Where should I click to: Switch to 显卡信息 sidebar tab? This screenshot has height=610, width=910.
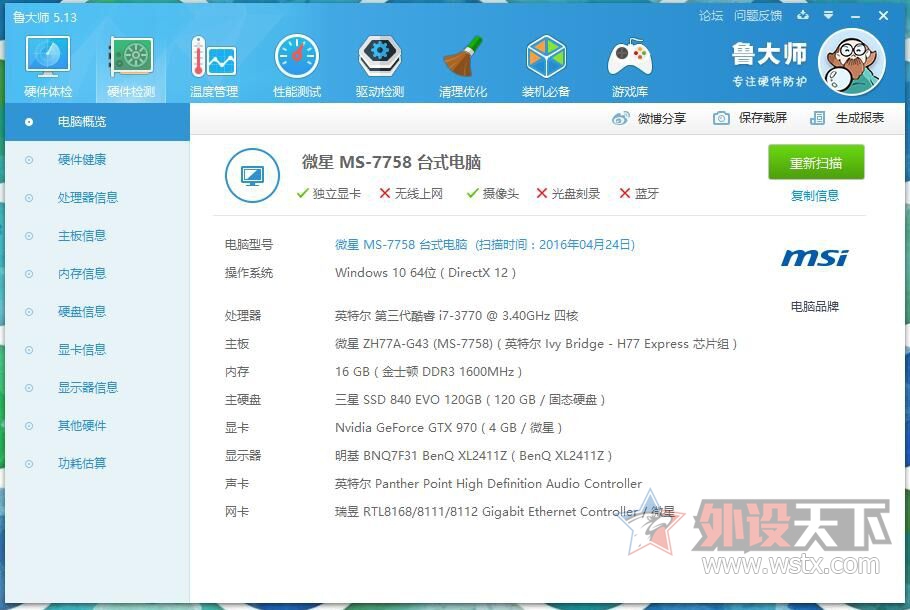tap(82, 350)
